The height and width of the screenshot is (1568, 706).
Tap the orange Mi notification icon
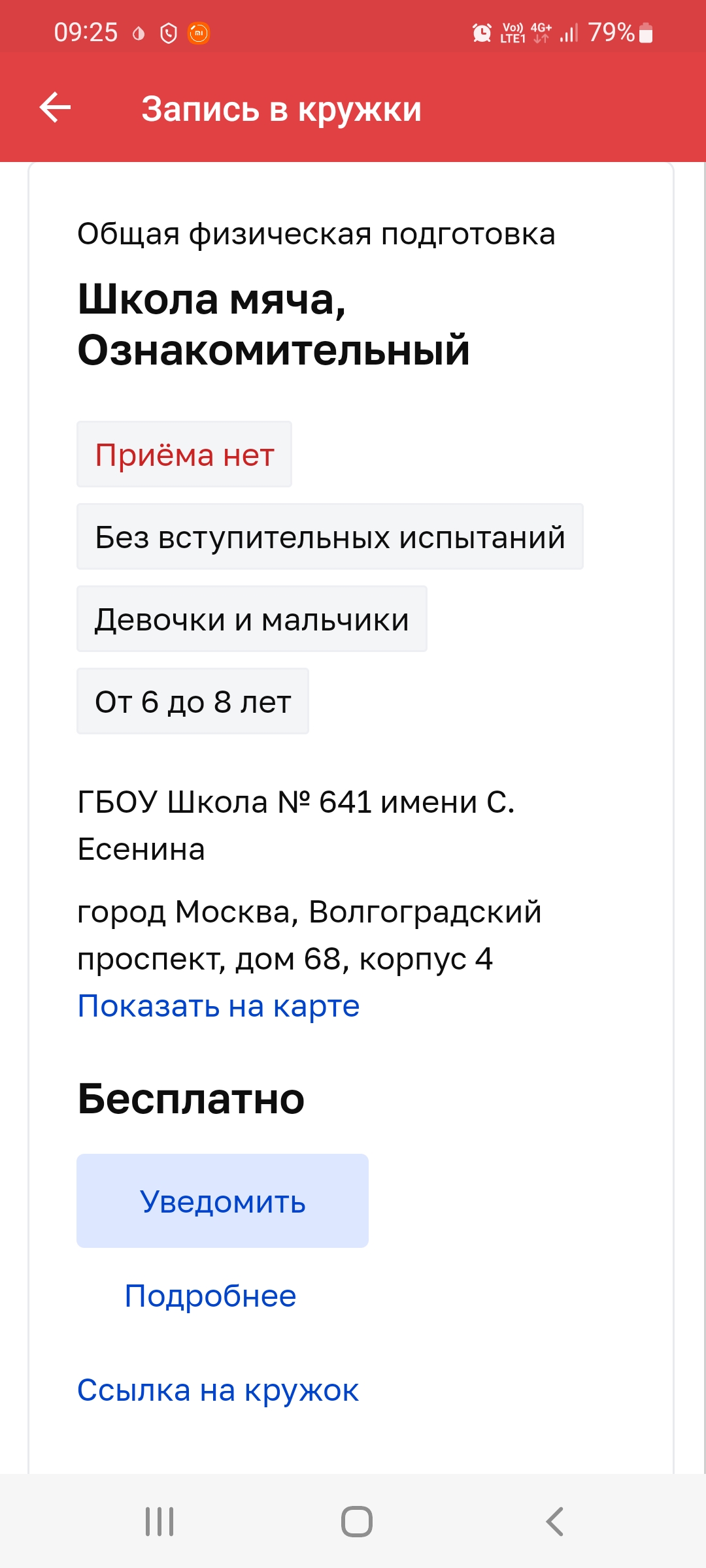click(x=199, y=33)
